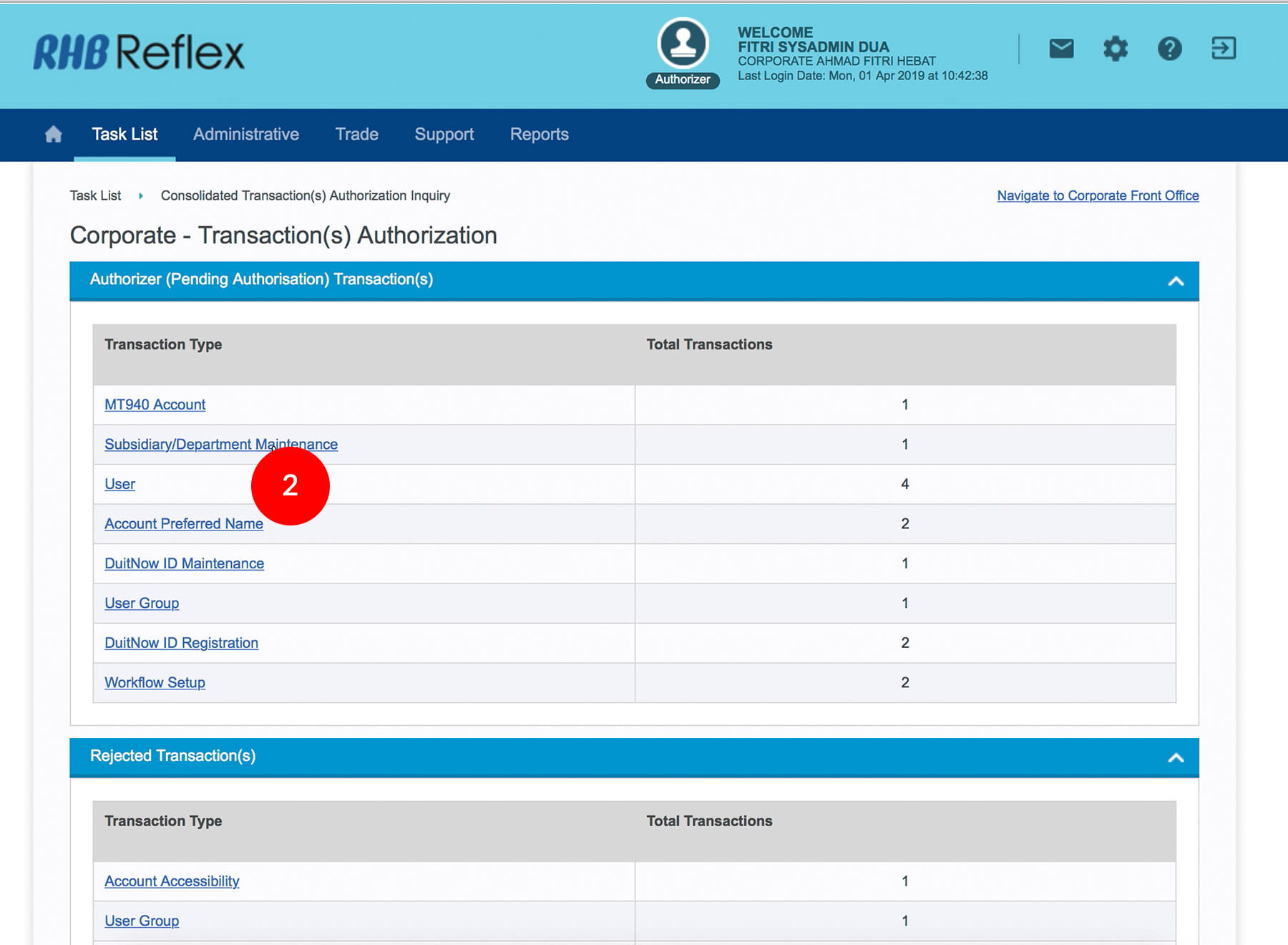This screenshot has height=945, width=1288.
Task: Open the MT940 Account pending link
Action: coord(155,404)
